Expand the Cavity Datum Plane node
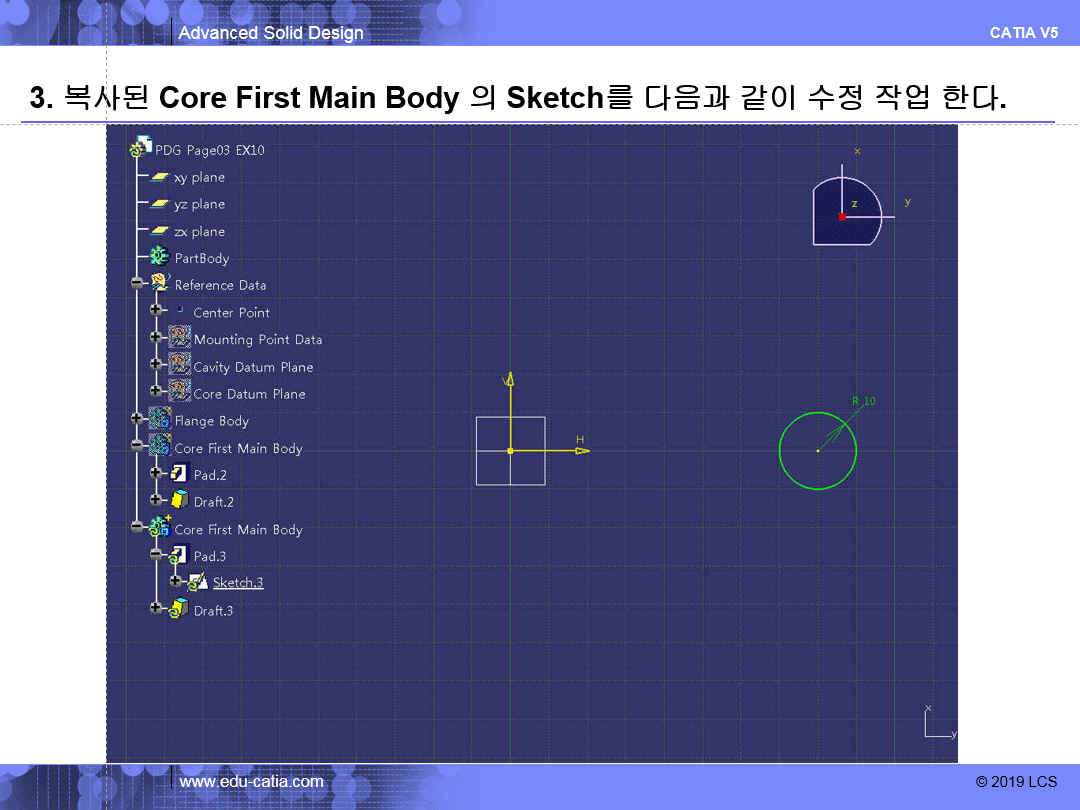The width and height of the screenshot is (1080, 810). tap(156, 366)
